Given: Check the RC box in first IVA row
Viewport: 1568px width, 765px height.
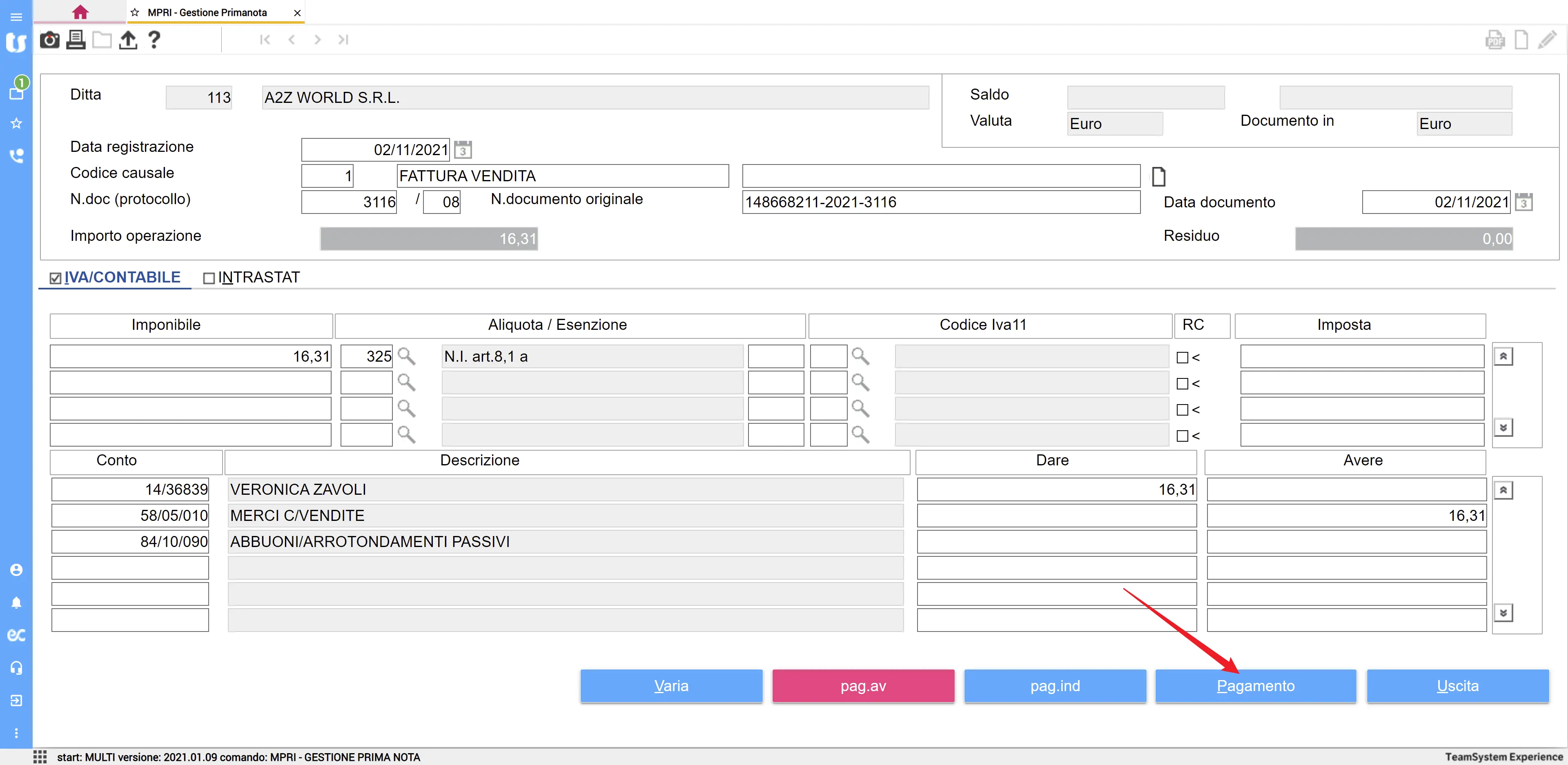Looking at the screenshot, I should tap(1182, 357).
